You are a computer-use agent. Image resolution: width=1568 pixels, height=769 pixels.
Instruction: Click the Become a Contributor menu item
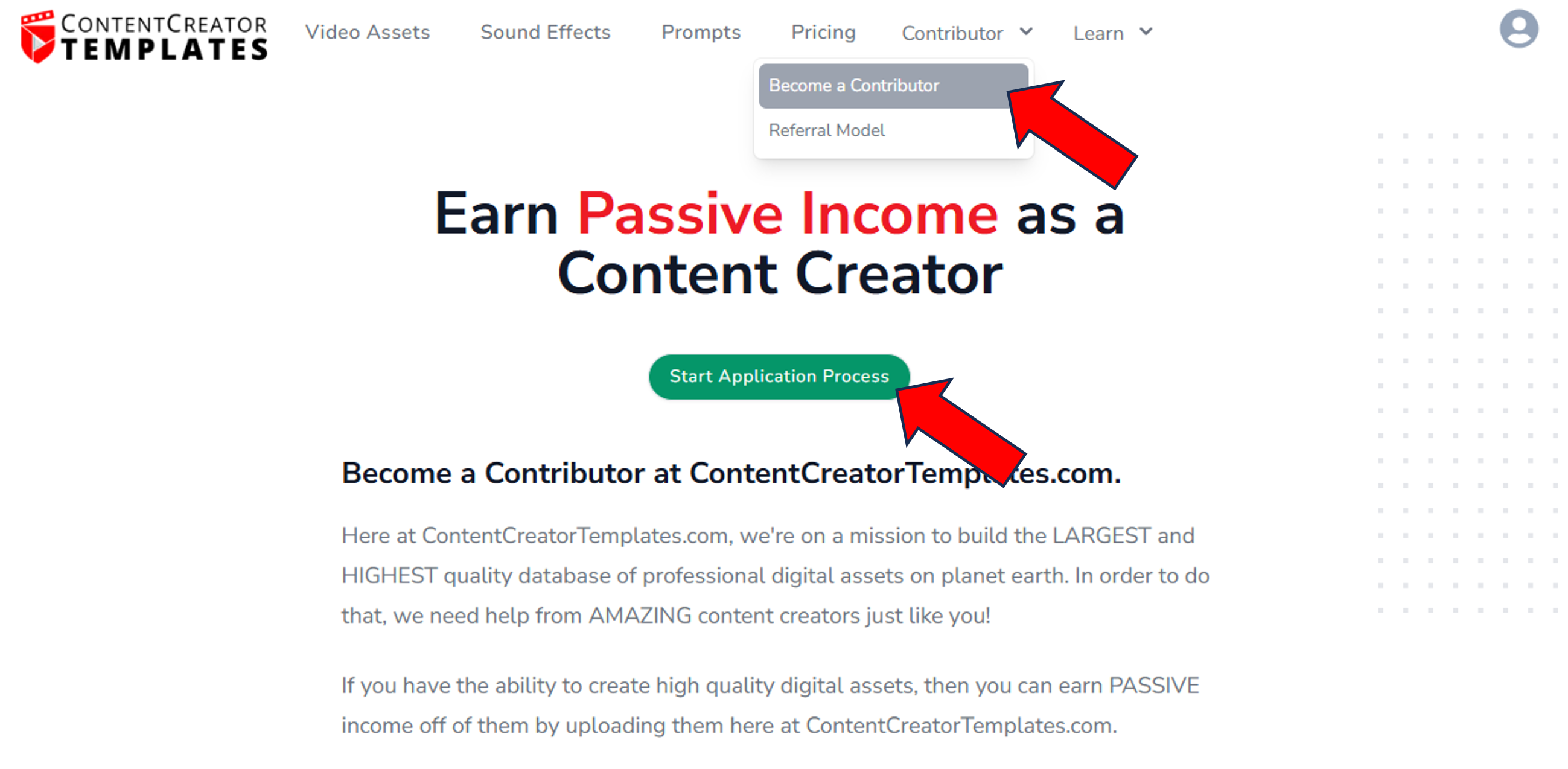point(855,85)
